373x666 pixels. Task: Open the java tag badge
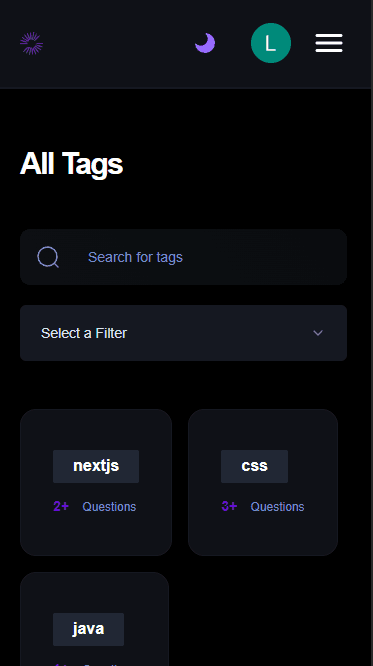coord(88,629)
